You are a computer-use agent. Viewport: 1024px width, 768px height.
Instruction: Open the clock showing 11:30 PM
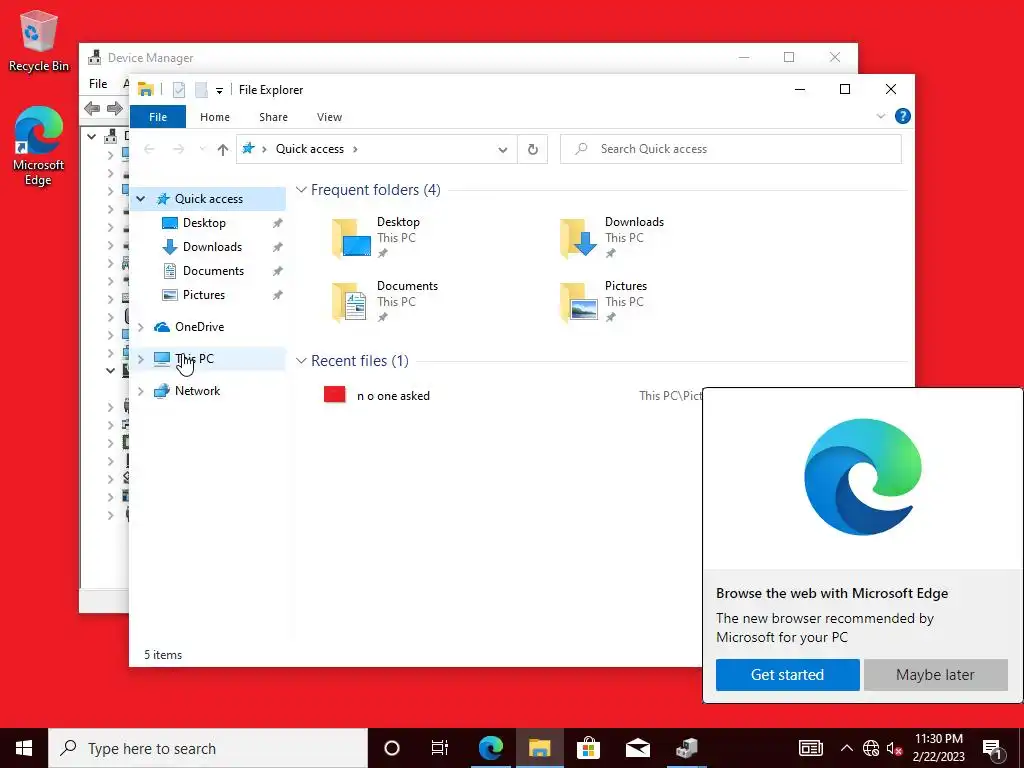(938, 748)
